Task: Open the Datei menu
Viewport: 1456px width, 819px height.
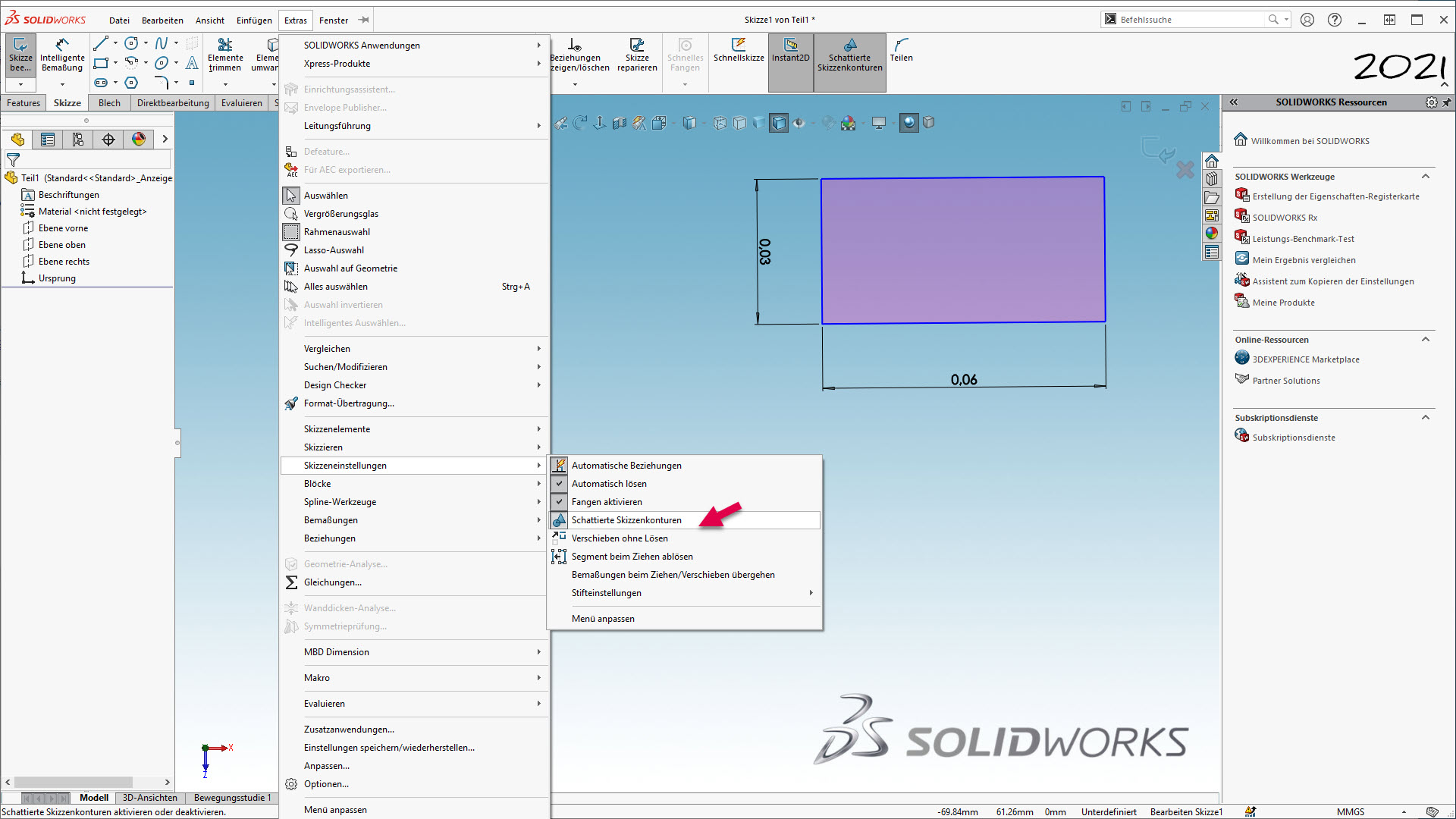Action: [x=119, y=20]
